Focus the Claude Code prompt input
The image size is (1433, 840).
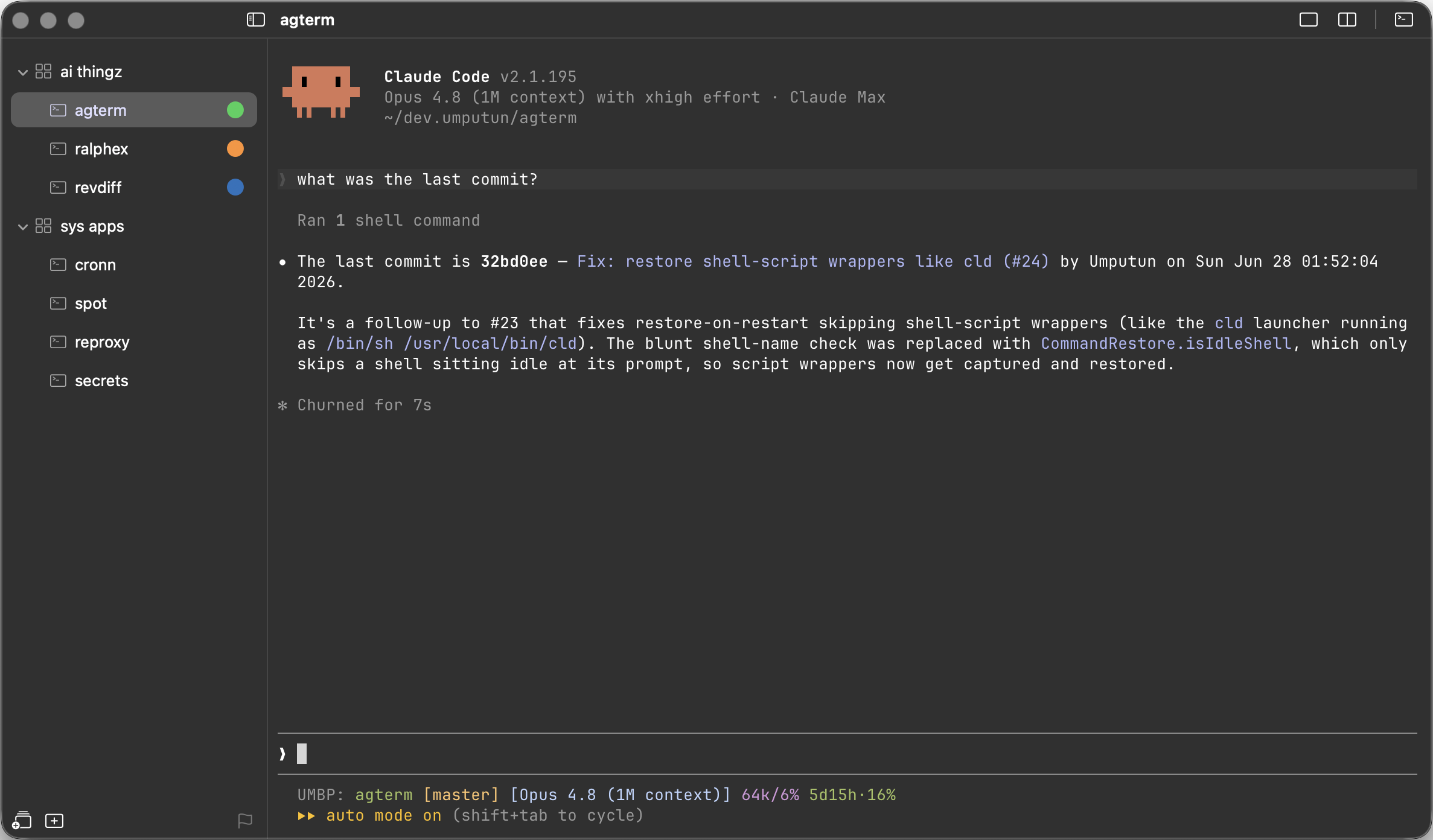coord(847,754)
